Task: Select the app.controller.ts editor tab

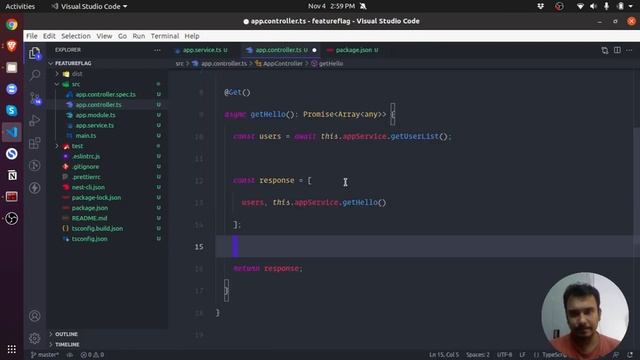Action: [x=278, y=50]
